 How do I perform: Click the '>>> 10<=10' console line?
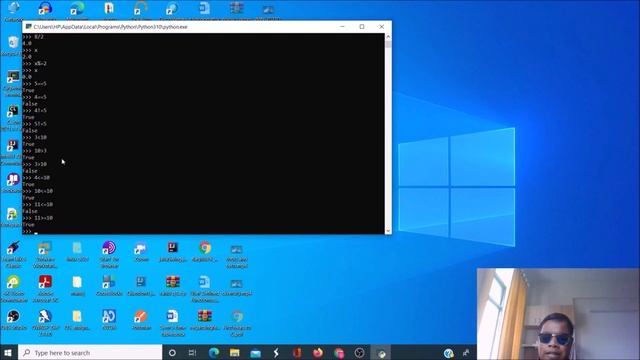point(38,191)
